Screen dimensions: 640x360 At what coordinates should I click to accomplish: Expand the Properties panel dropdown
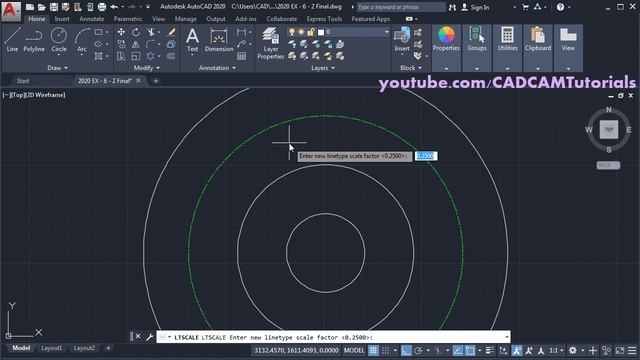click(446, 69)
